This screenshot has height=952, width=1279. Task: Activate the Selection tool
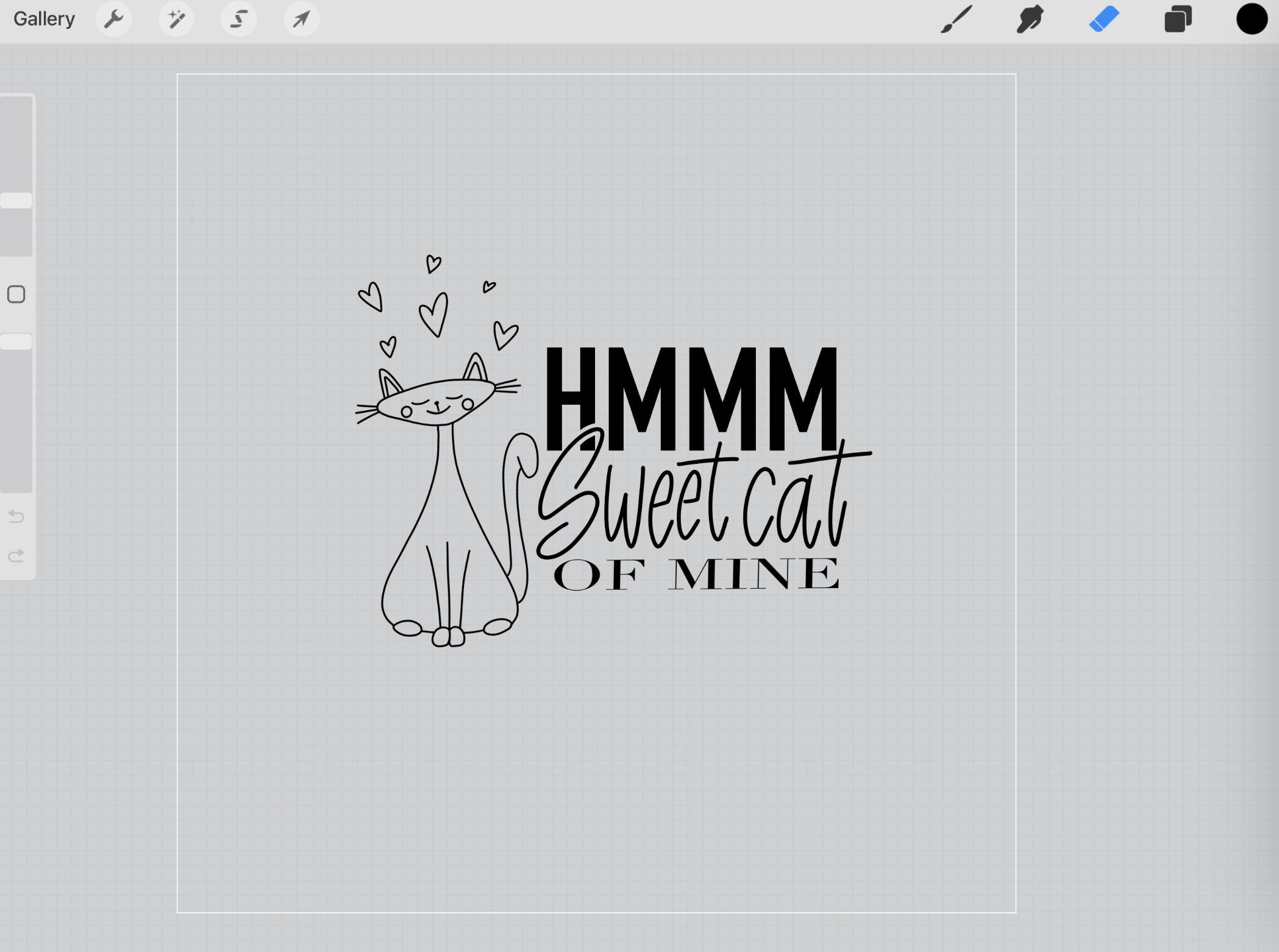tap(239, 19)
